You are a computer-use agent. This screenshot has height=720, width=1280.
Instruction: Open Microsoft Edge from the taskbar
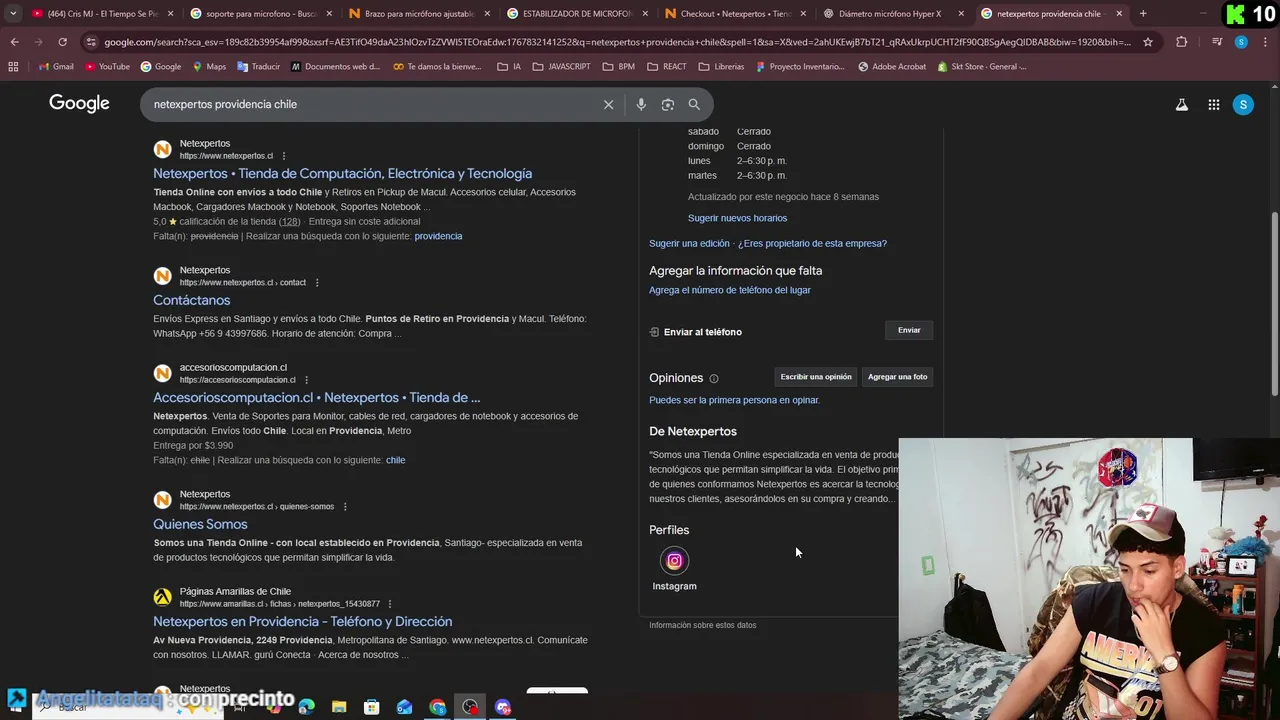(x=306, y=707)
